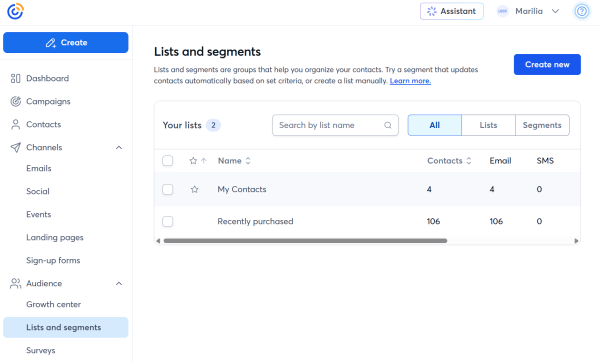Click the Recently purchased contacts count 106
Screen dimensions: 599x363
tap(433, 221)
